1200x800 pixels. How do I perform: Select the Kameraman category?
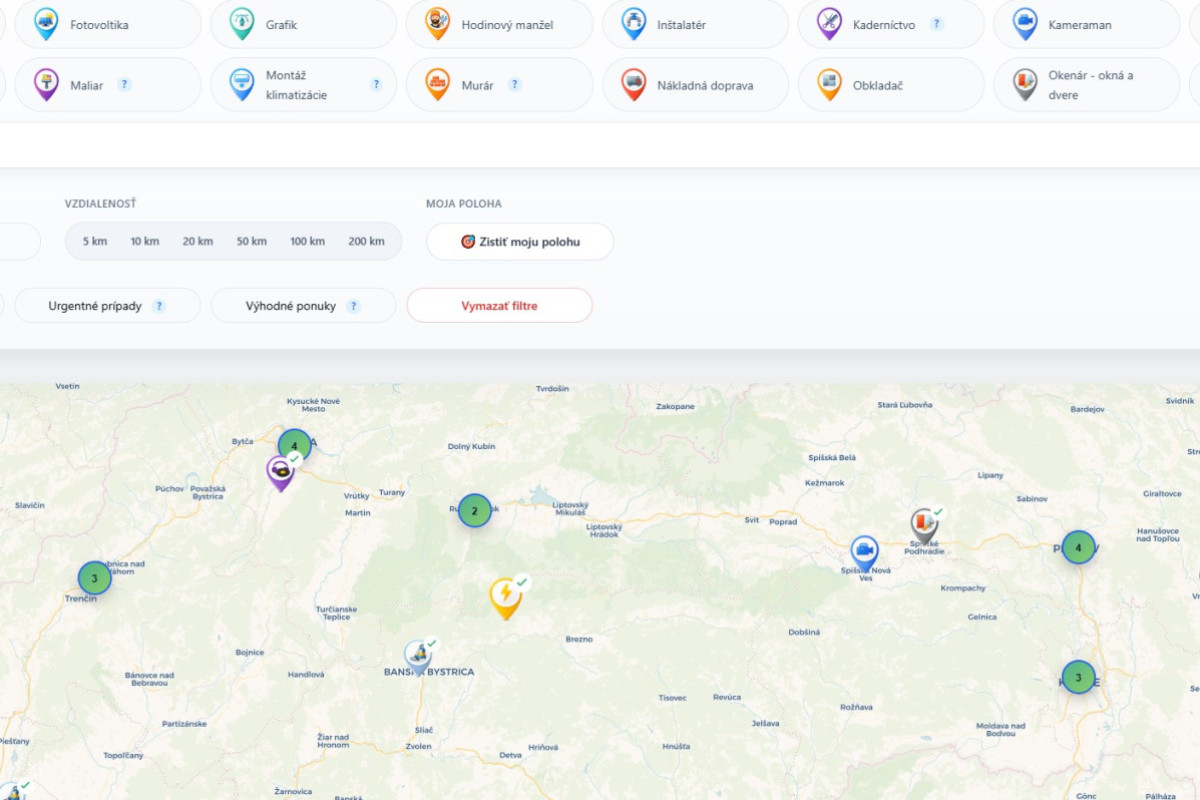(1087, 24)
